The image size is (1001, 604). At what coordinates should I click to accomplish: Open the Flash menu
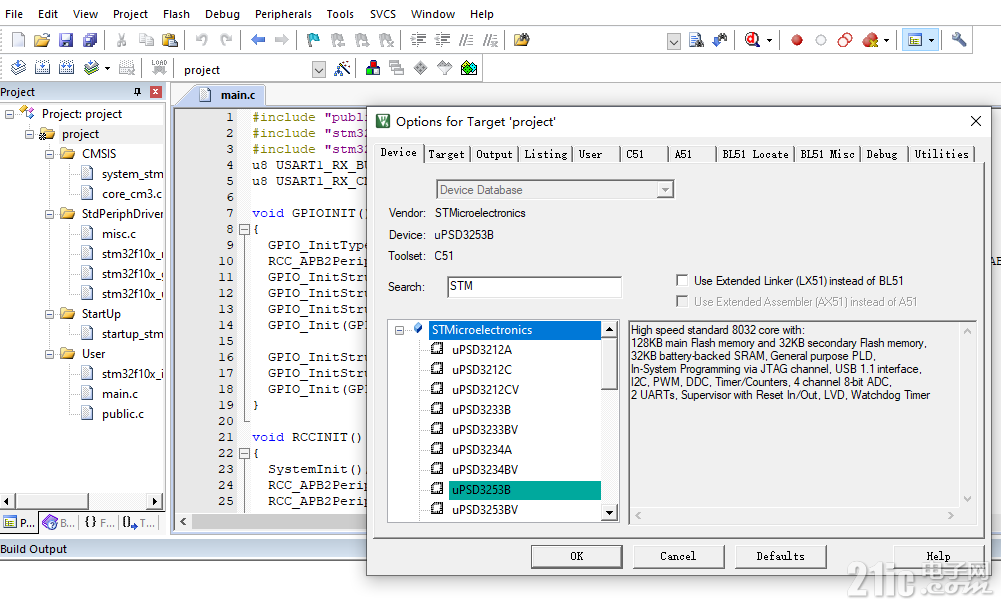coord(176,14)
